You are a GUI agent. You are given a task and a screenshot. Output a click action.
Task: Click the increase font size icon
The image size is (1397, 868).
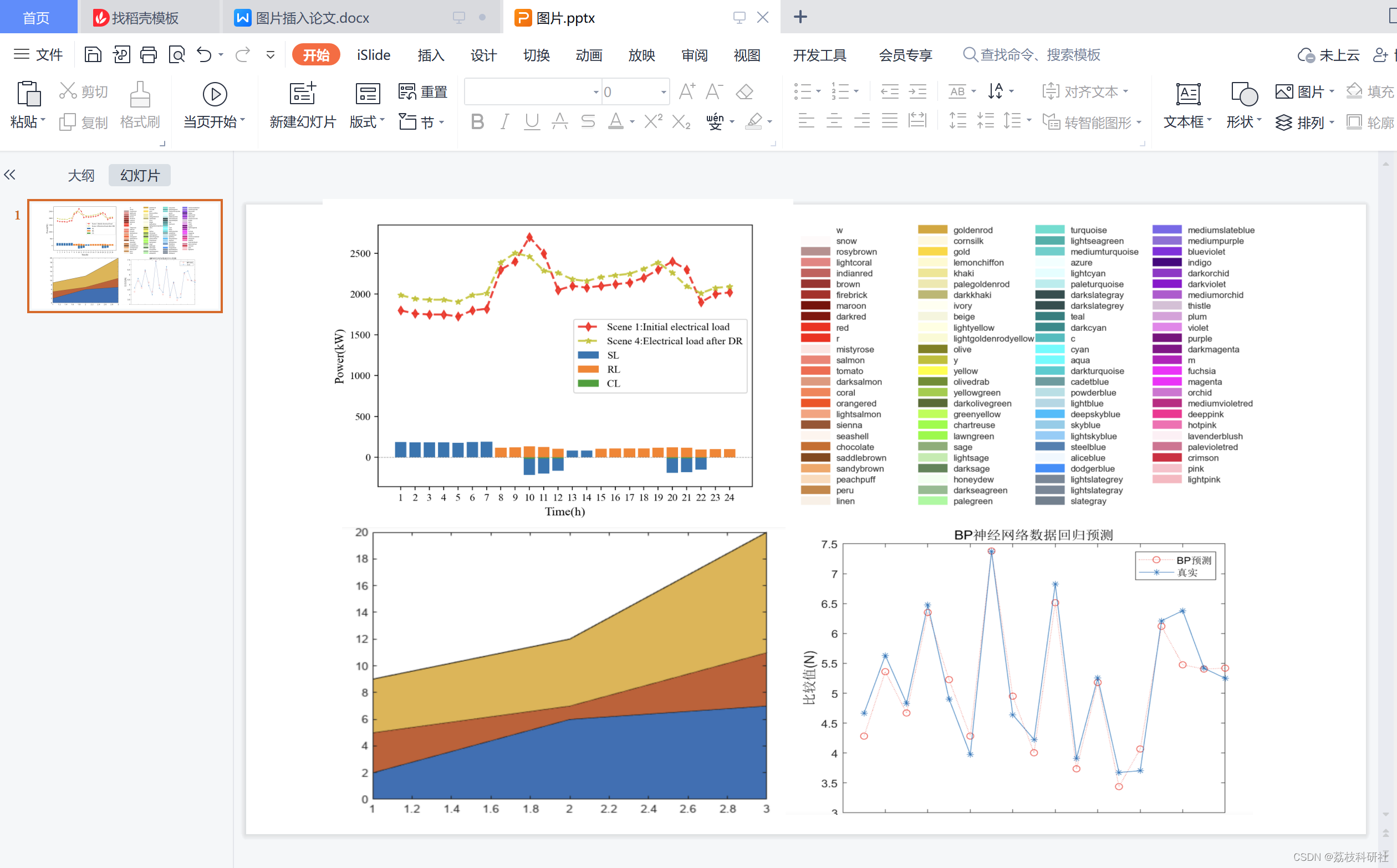pyautogui.click(x=686, y=91)
